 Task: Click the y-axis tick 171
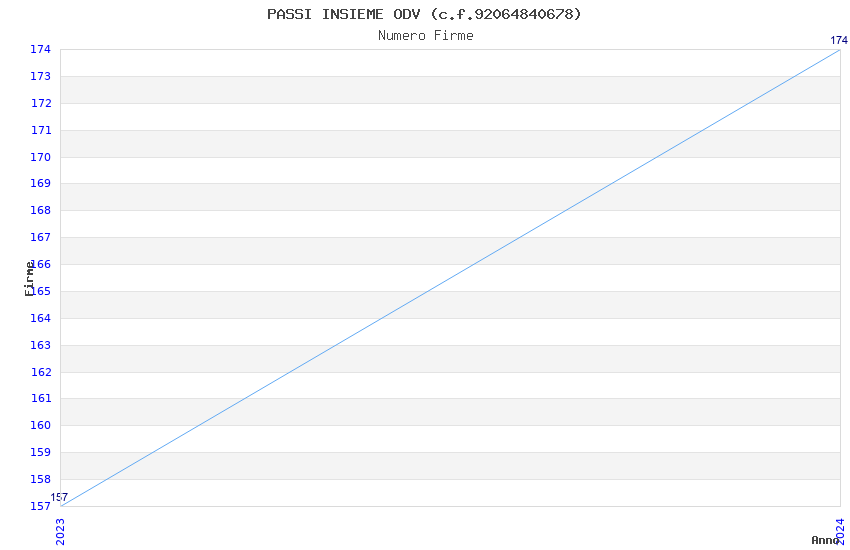point(41,130)
